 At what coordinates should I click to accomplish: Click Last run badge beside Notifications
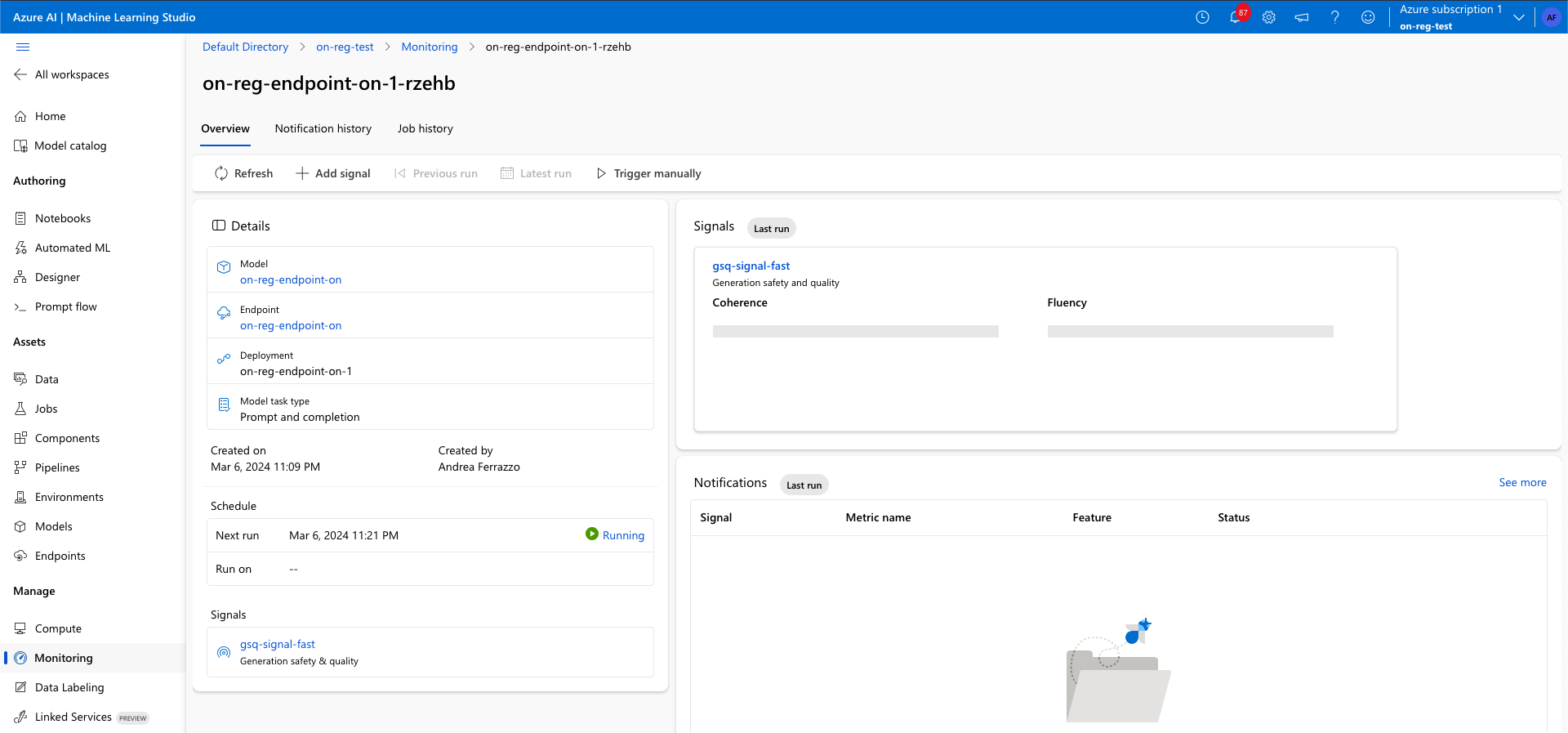coord(804,485)
